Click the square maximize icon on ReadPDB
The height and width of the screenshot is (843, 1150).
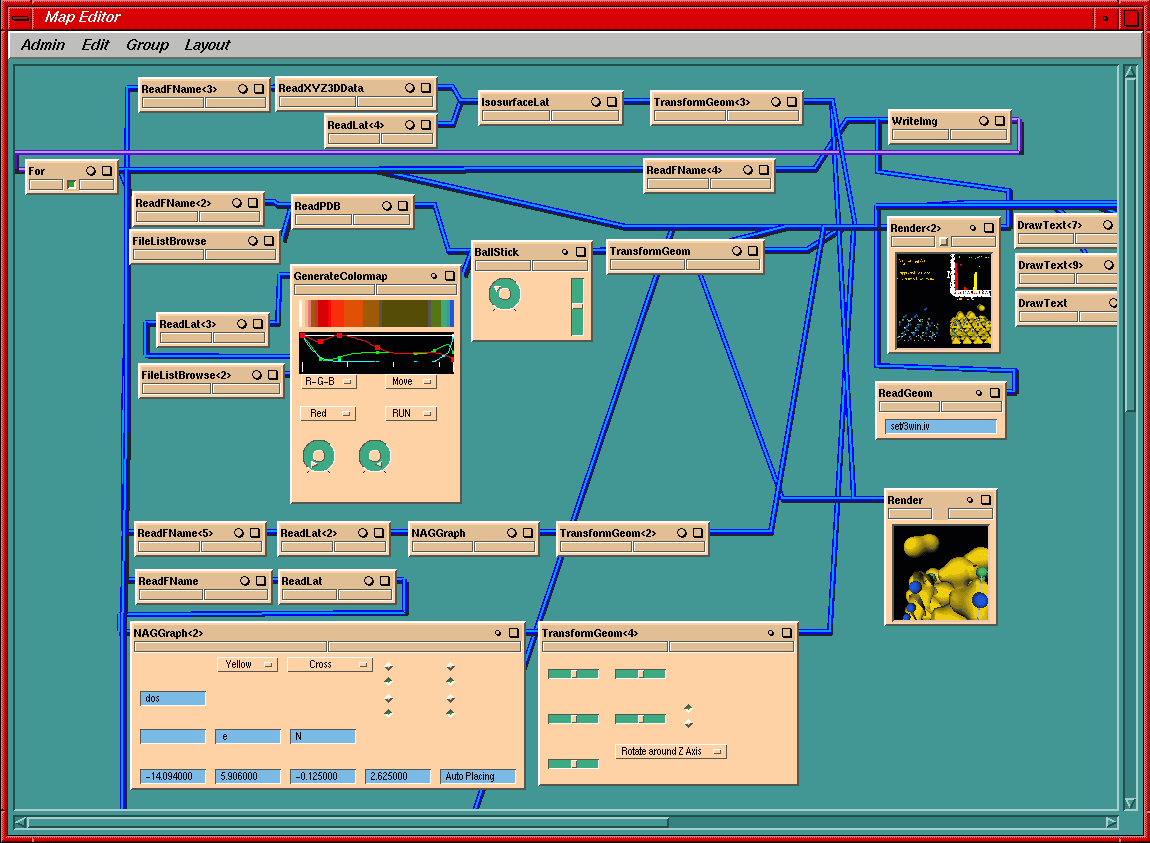click(401, 206)
